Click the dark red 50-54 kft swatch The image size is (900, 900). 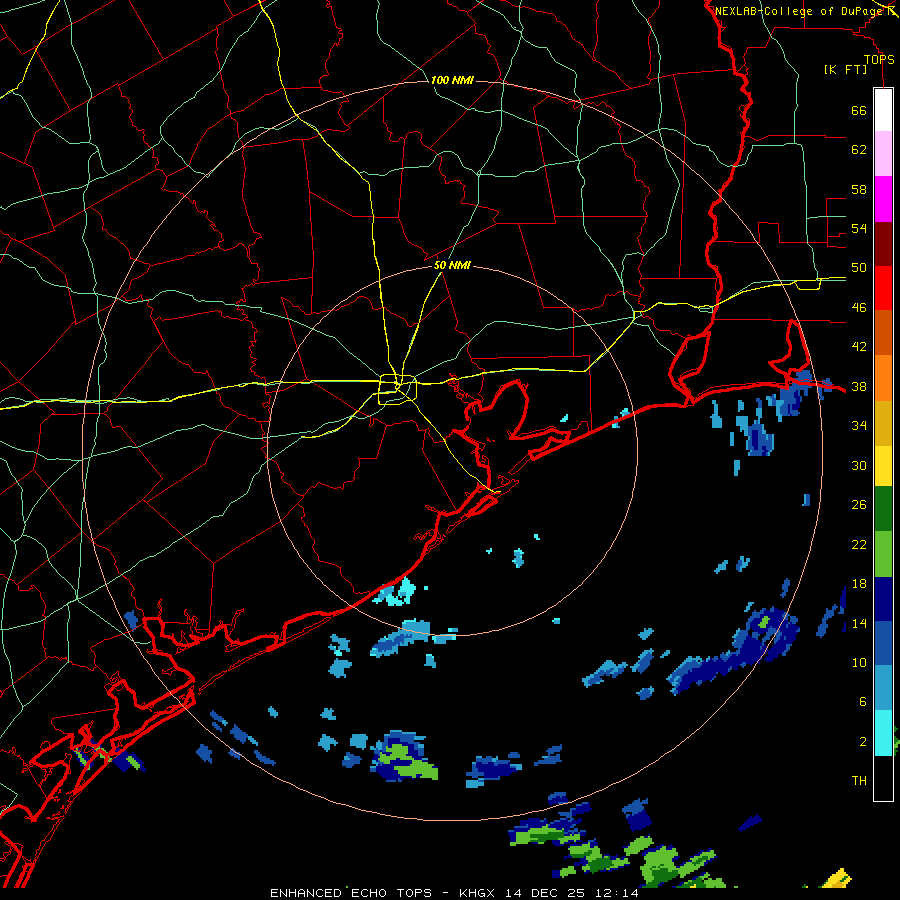coord(883,244)
